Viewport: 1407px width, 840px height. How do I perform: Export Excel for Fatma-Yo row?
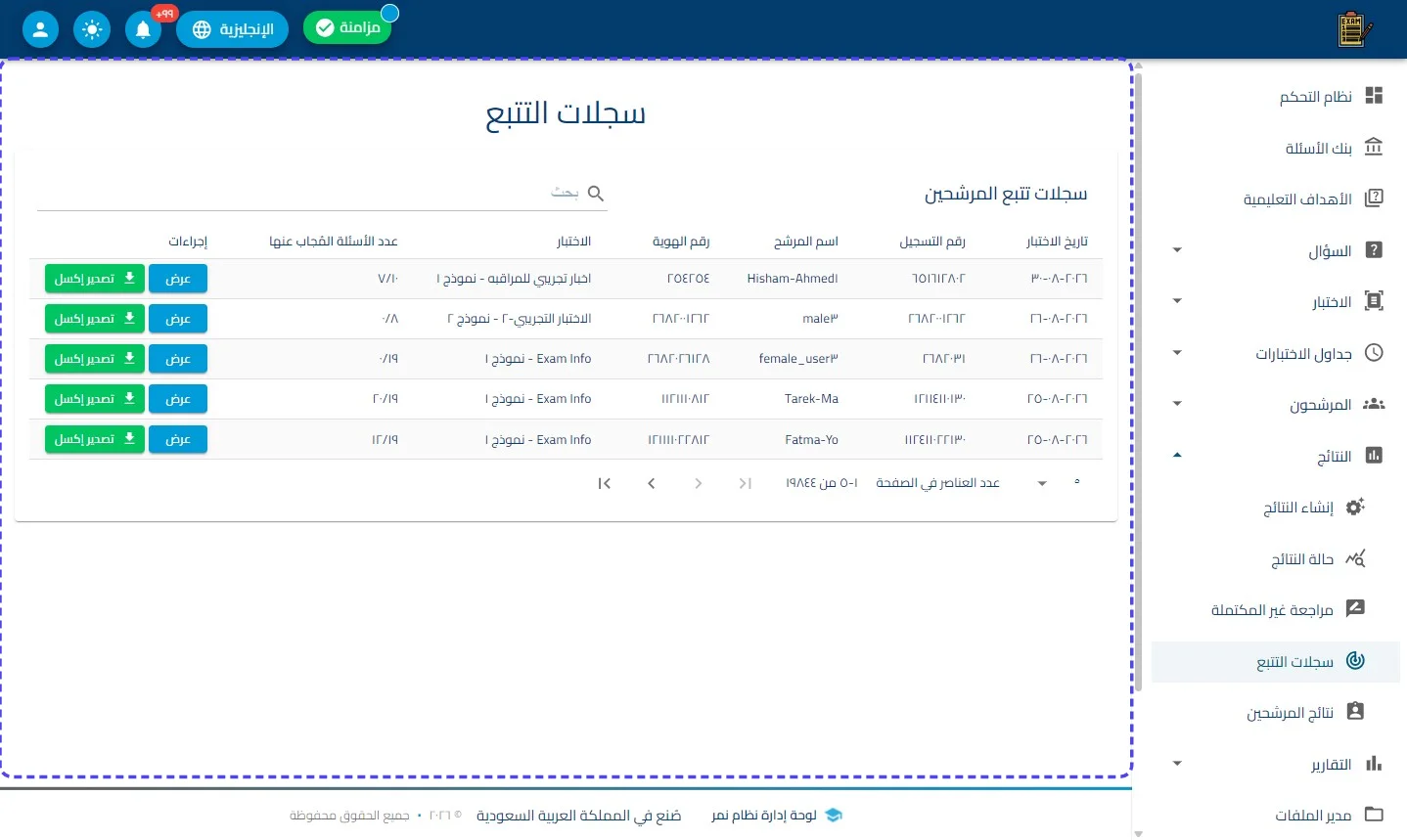[95, 439]
